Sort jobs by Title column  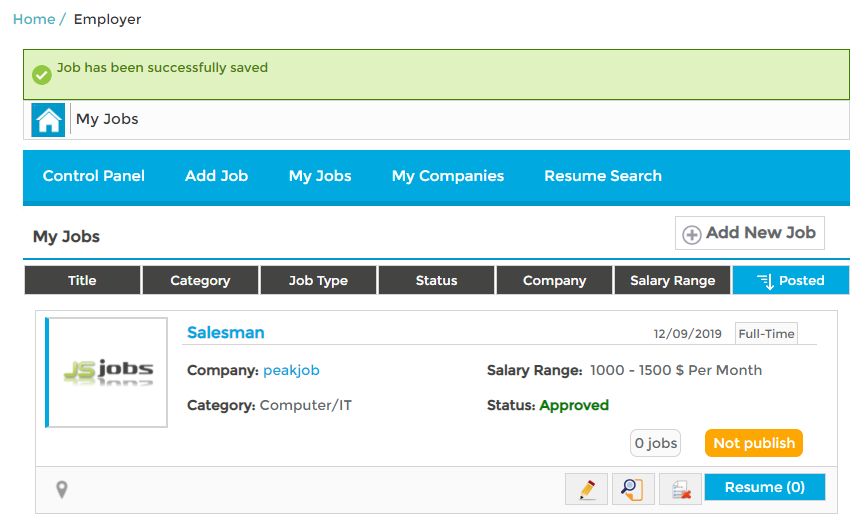tap(82, 281)
